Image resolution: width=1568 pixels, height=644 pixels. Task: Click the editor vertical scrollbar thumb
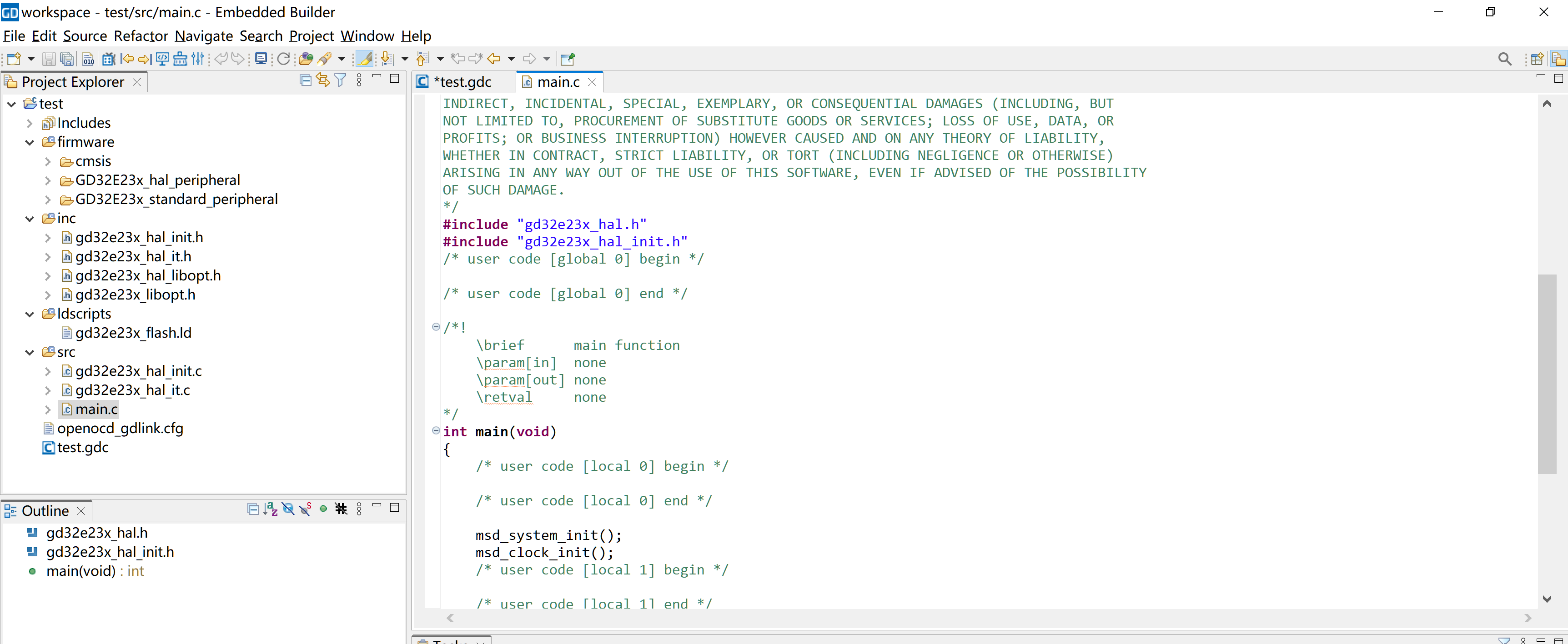[1546, 374]
